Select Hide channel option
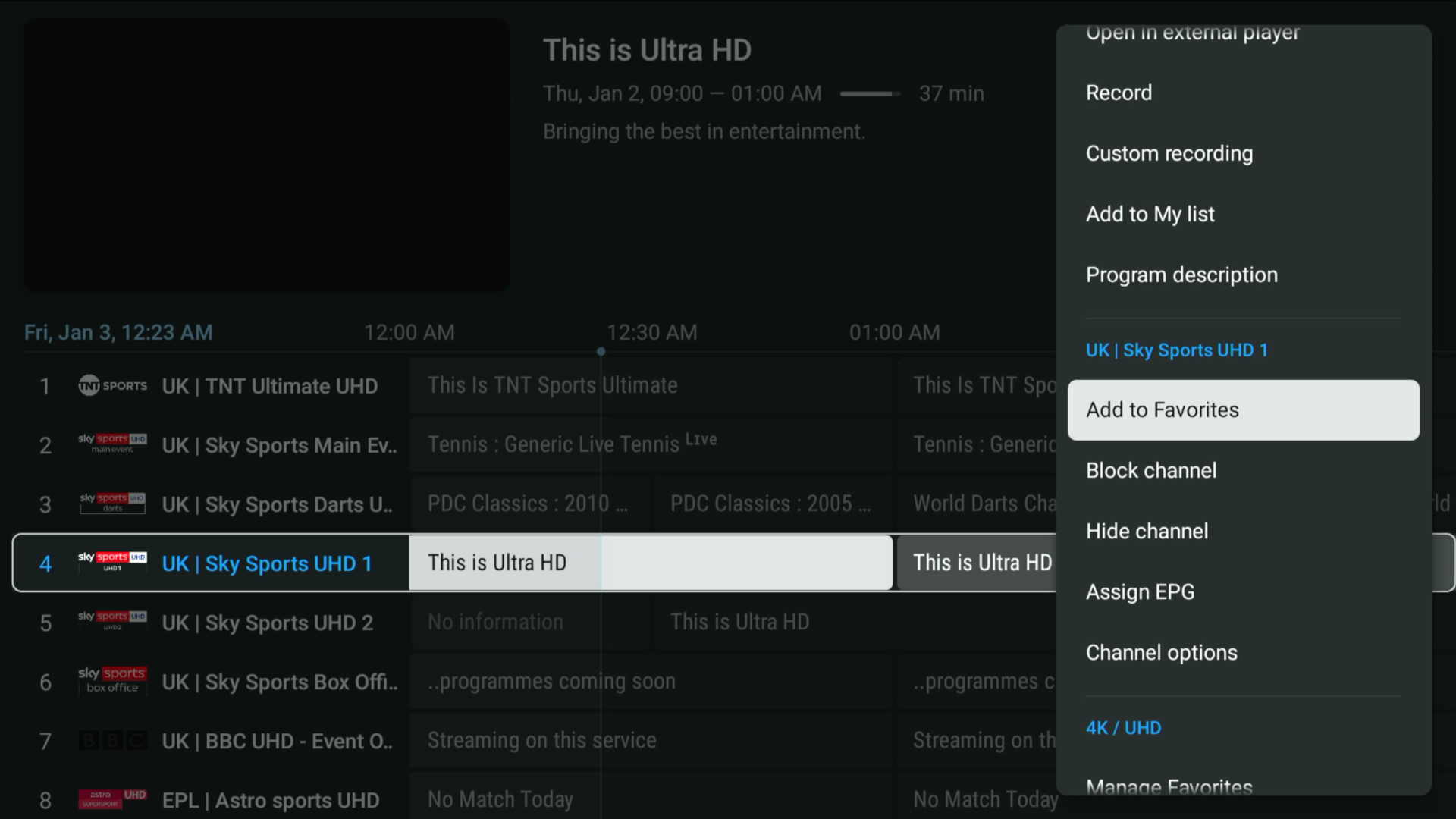 1147,532
